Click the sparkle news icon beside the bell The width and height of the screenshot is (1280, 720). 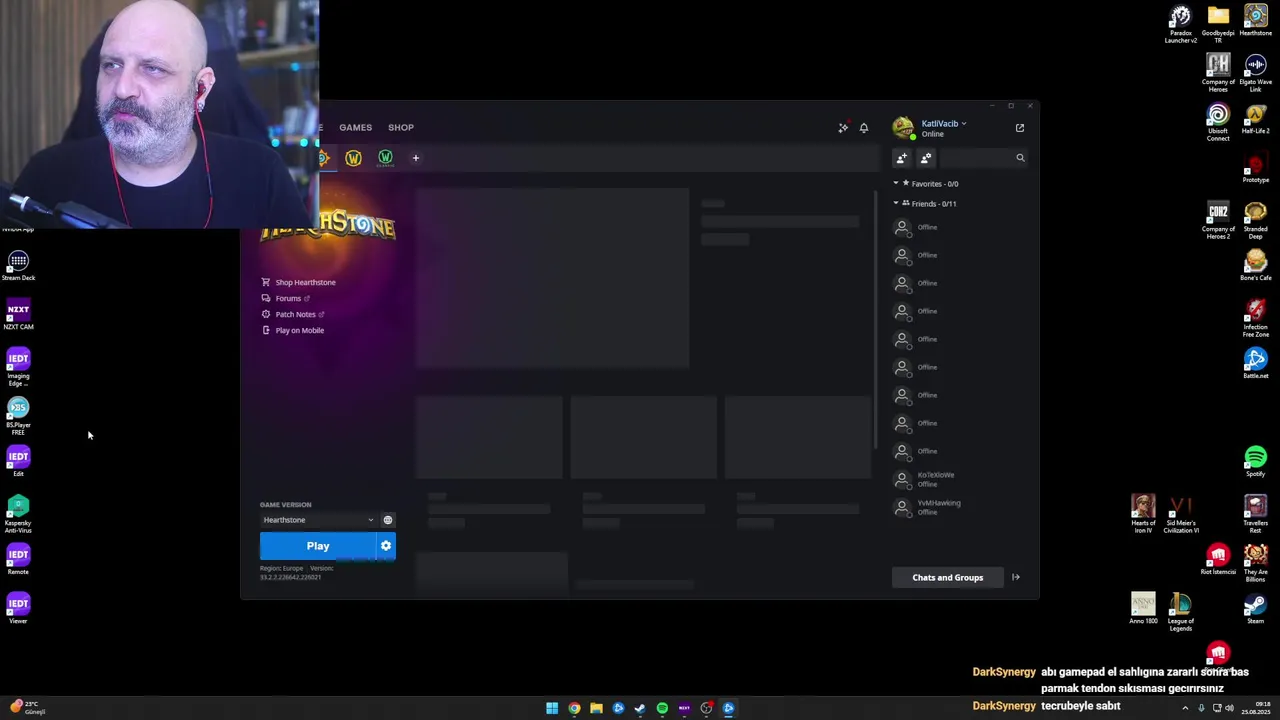tap(843, 128)
